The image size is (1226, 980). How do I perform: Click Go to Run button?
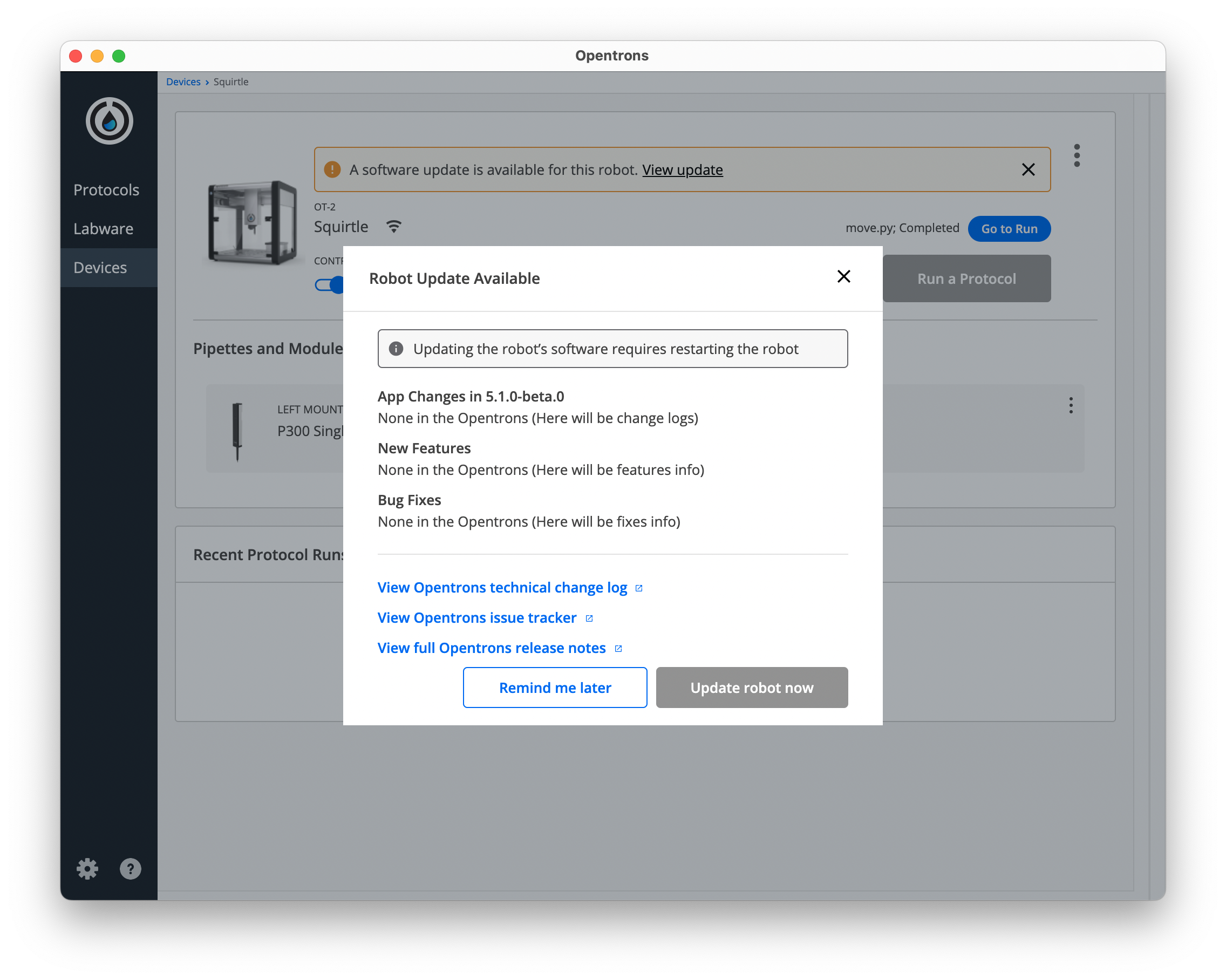click(1009, 229)
